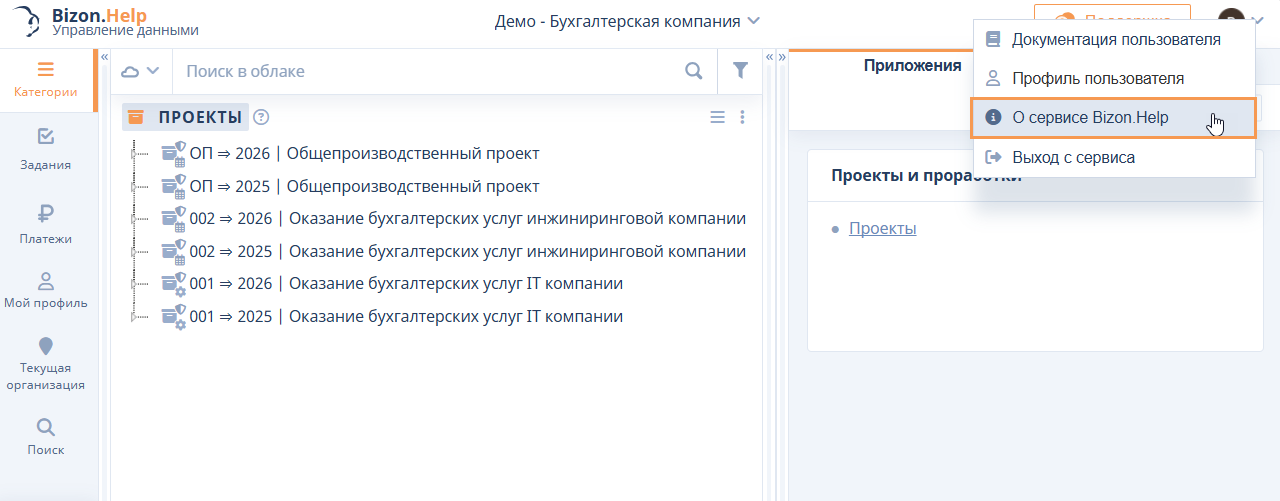Open the three-dot options menu for ПРОЕКТЫ
This screenshot has width=1280, height=501.
tap(742, 117)
